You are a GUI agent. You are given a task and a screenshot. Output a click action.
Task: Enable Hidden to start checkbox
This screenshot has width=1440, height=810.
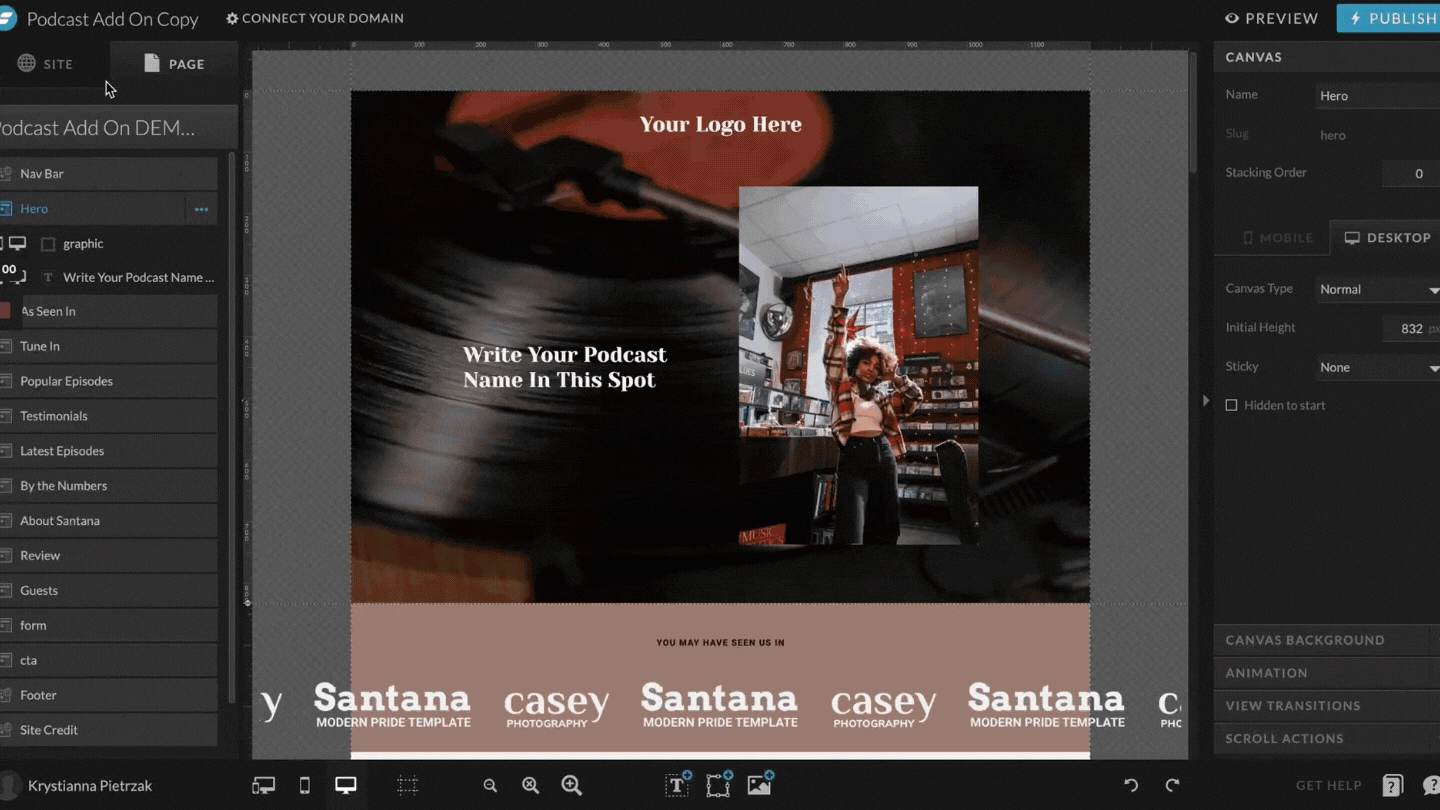pos(1232,405)
